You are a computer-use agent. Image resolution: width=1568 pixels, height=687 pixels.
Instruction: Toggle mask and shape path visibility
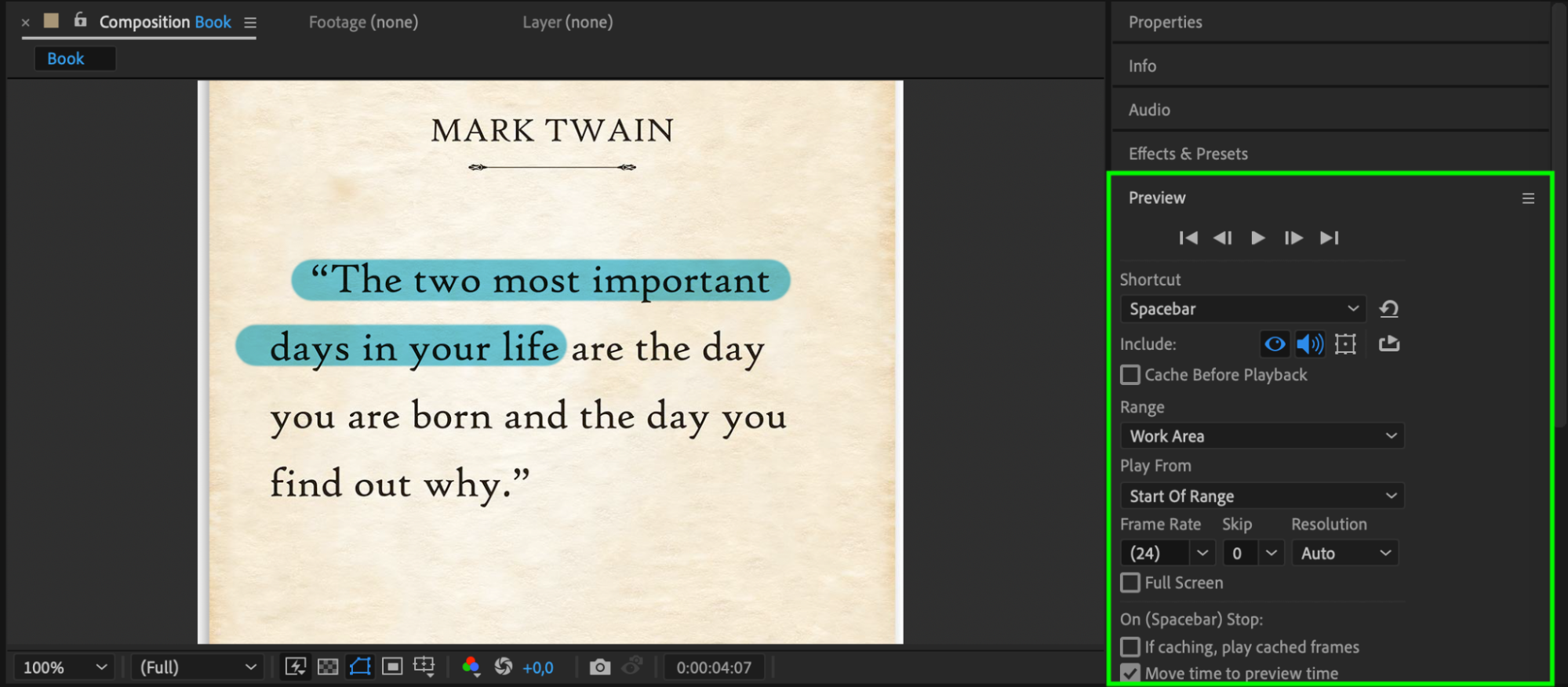tap(360, 667)
